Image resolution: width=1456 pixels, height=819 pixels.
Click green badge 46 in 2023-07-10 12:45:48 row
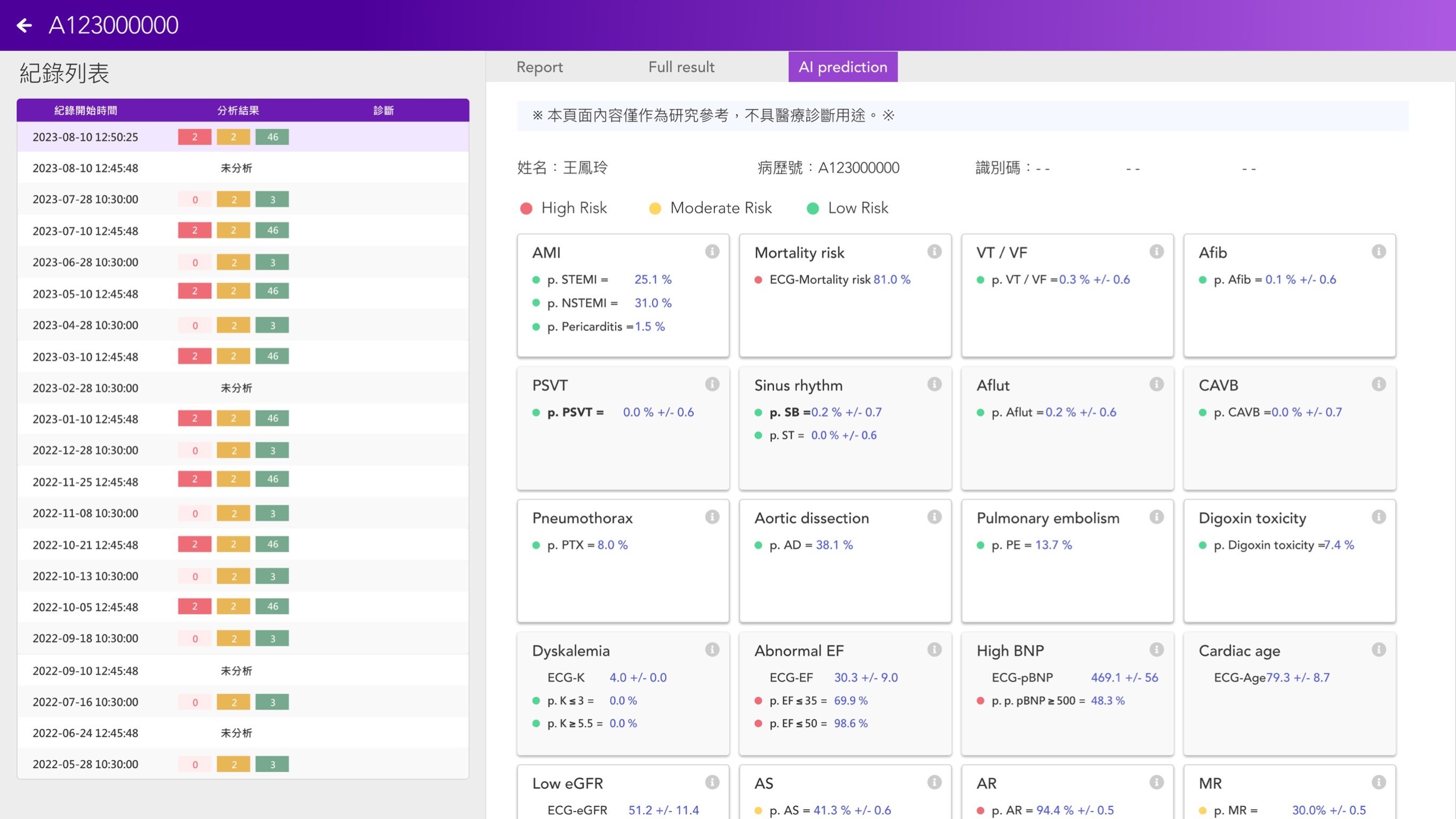273,230
